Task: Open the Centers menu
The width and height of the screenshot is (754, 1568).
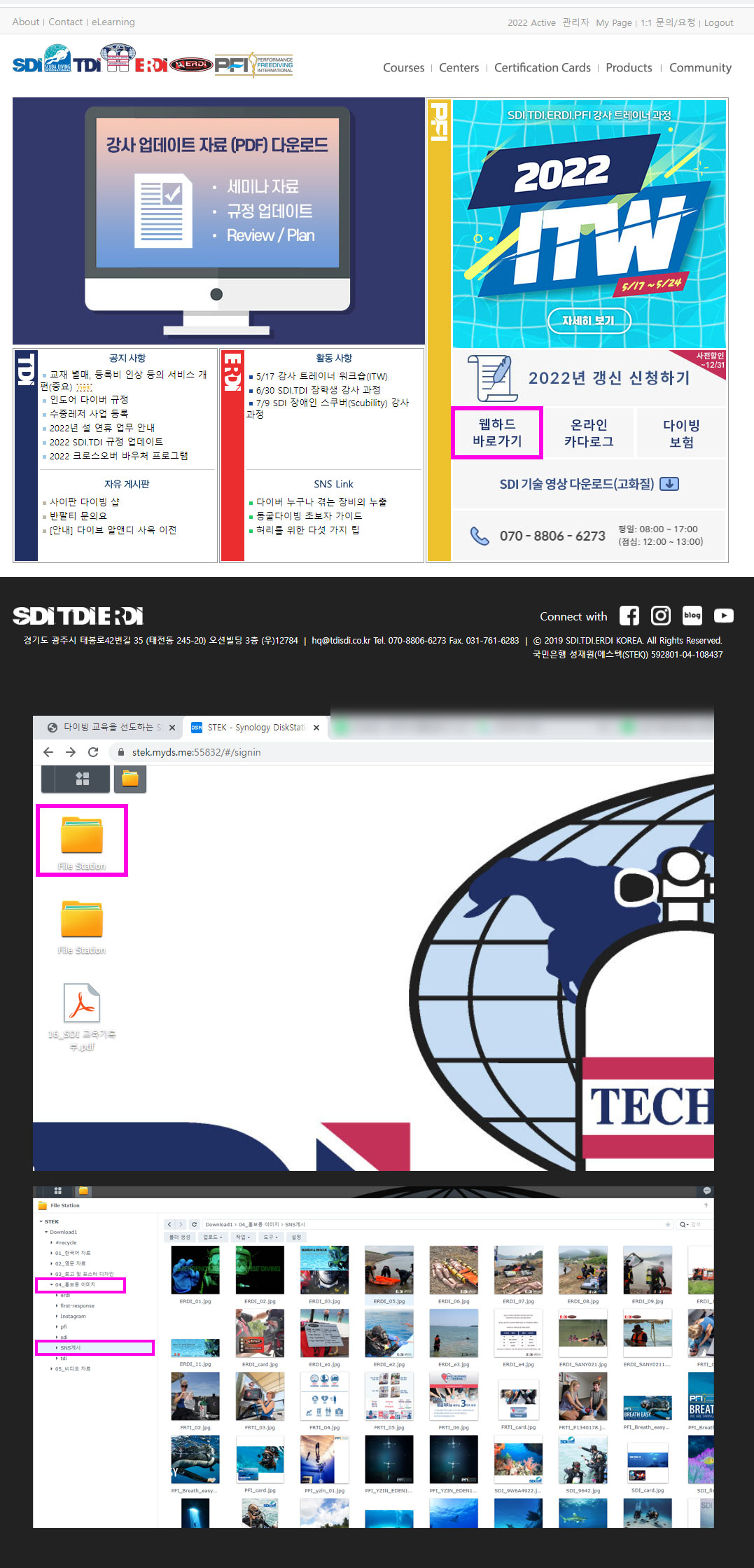Action: point(459,68)
